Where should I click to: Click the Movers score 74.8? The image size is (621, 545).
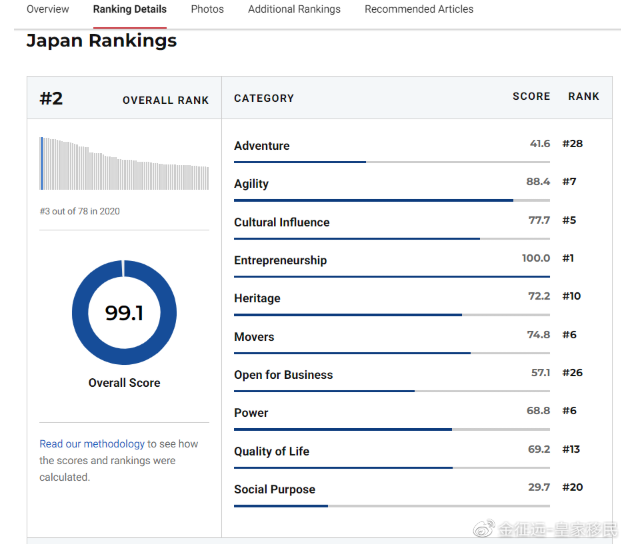tap(538, 335)
